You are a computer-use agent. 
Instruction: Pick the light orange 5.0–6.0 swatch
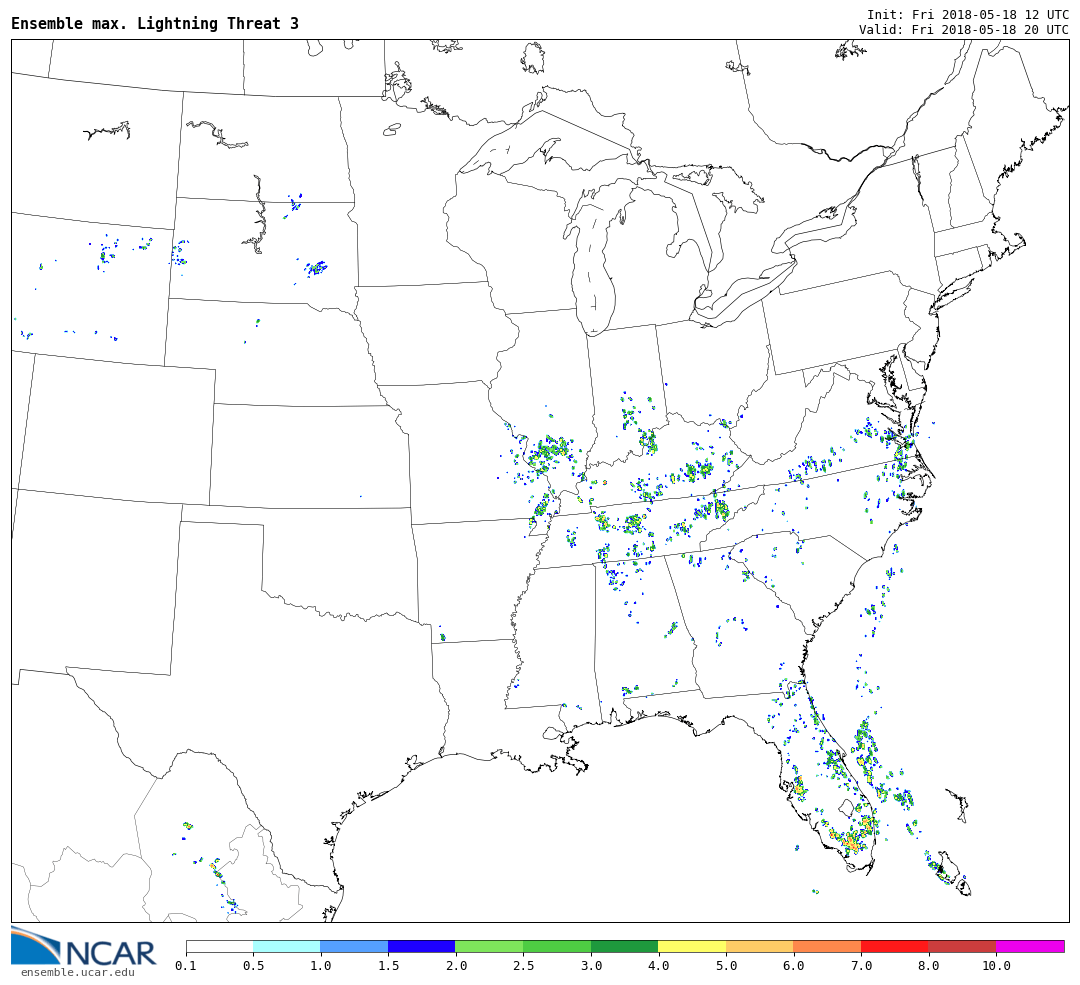(759, 946)
